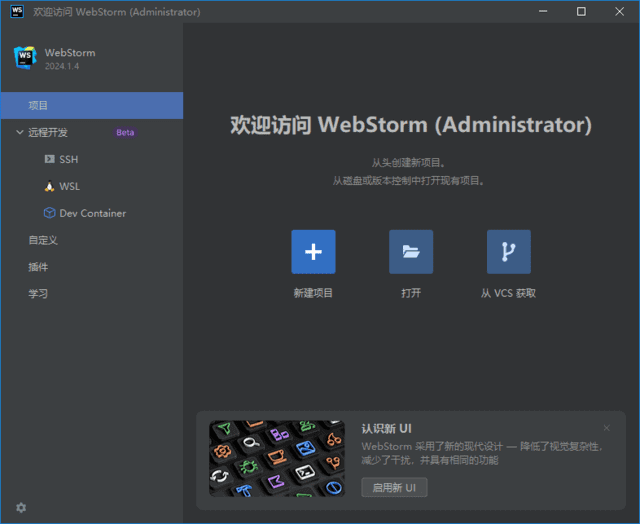Viewport: 640px width, 524px height.
Task: Click the Beta badge next to 远程开发
Action: [x=125, y=132]
